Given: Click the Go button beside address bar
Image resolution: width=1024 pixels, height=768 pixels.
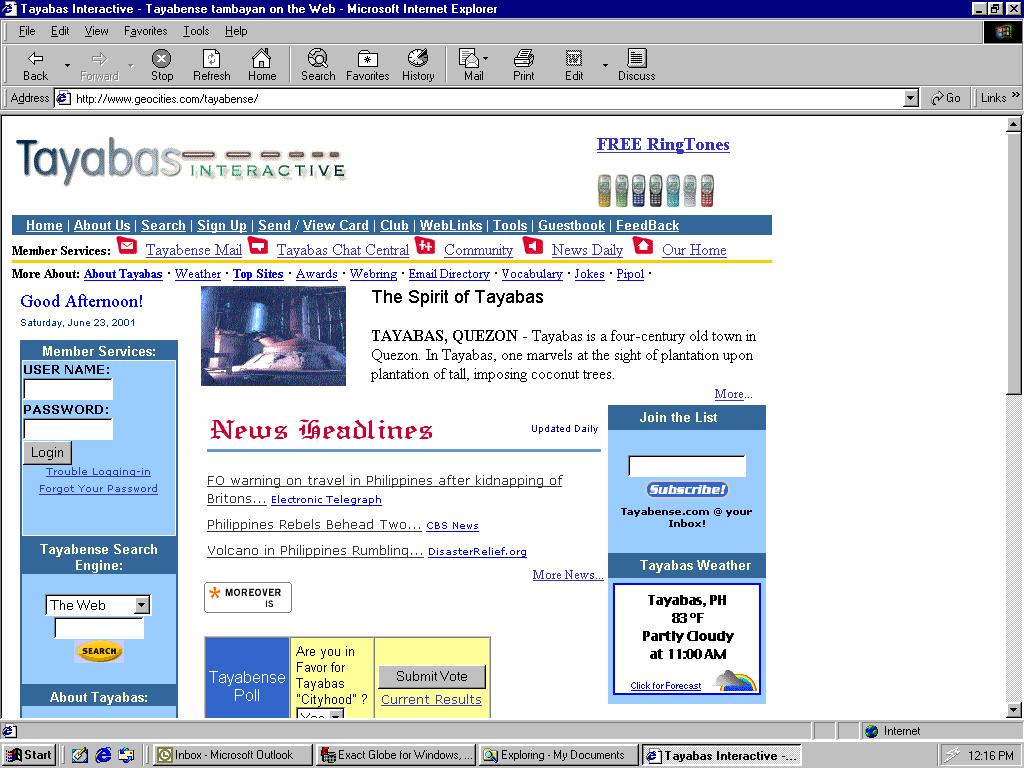Looking at the screenshot, I should [945, 98].
